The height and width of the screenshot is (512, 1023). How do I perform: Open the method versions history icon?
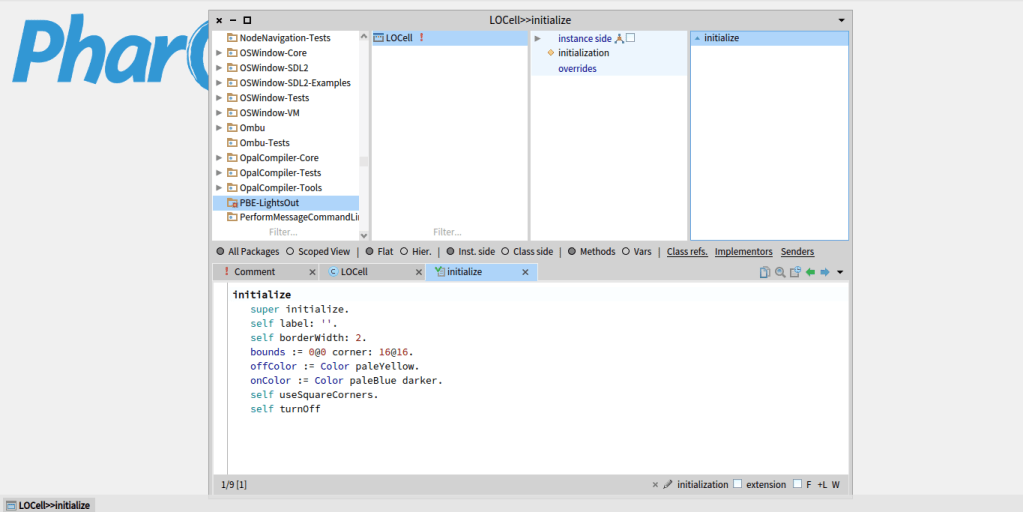point(795,272)
